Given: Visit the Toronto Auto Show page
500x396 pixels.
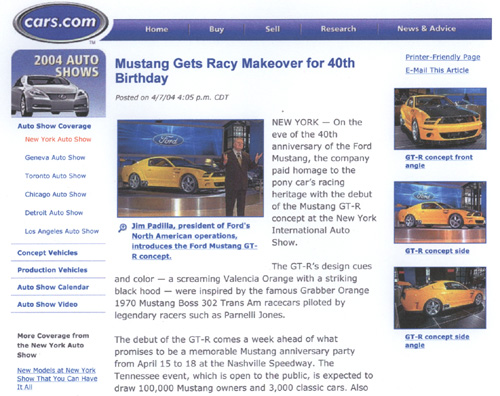Looking at the screenshot, I should 55,176.
